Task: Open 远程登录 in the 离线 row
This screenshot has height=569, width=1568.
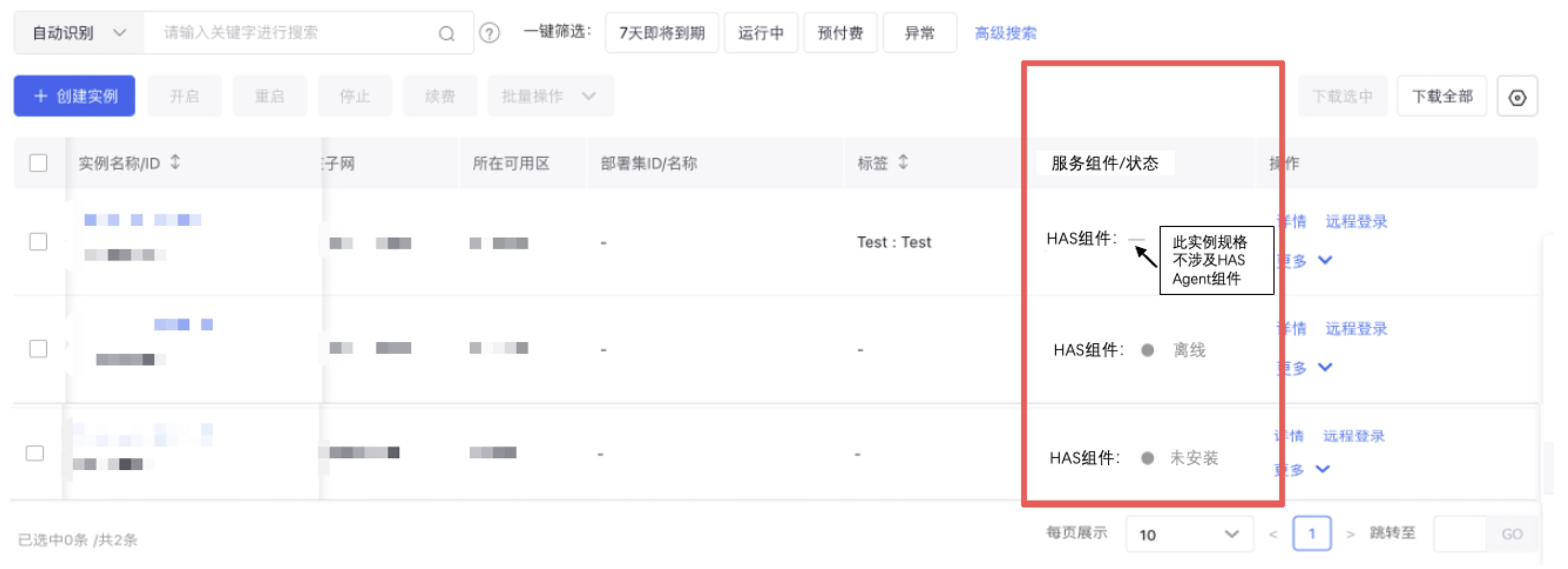Action: pyautogui.click(x=1356, y=328)
